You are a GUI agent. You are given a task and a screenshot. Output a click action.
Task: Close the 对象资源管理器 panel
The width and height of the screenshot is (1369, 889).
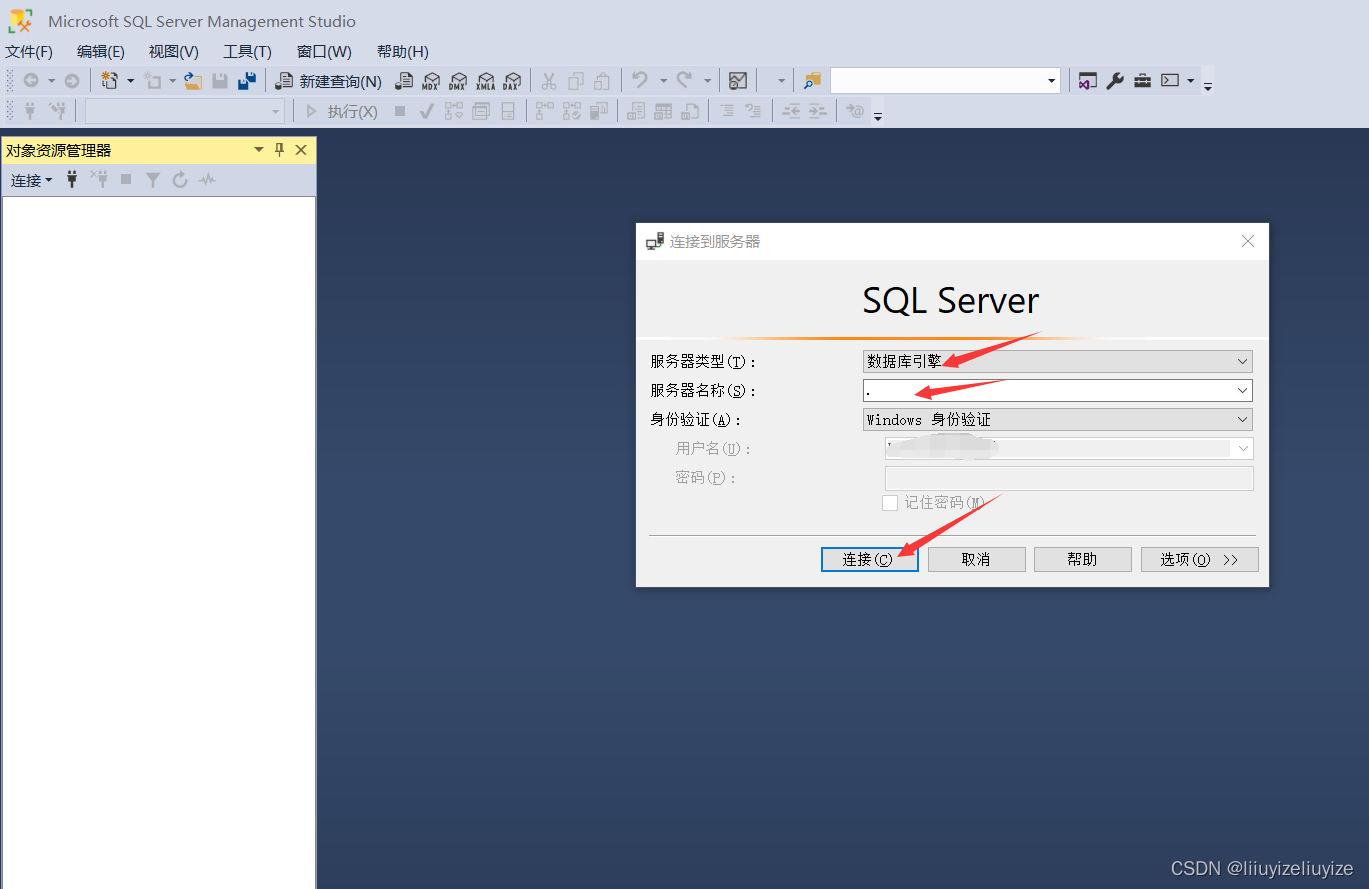(301, 150)
